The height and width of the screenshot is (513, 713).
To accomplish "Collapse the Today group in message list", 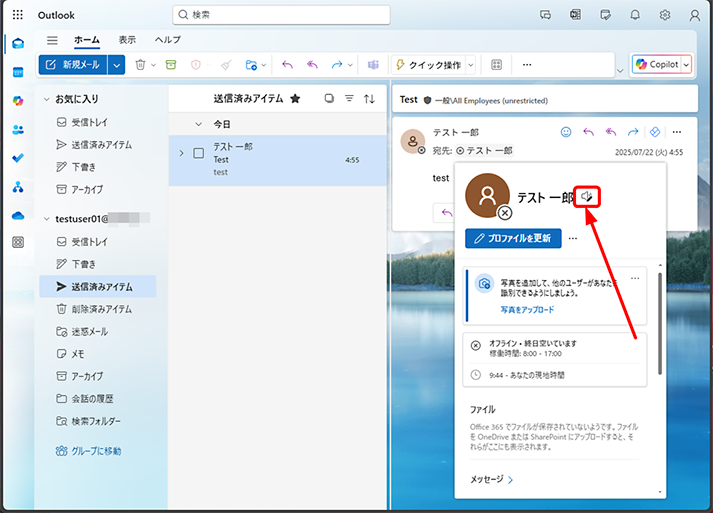I will 198,124.
